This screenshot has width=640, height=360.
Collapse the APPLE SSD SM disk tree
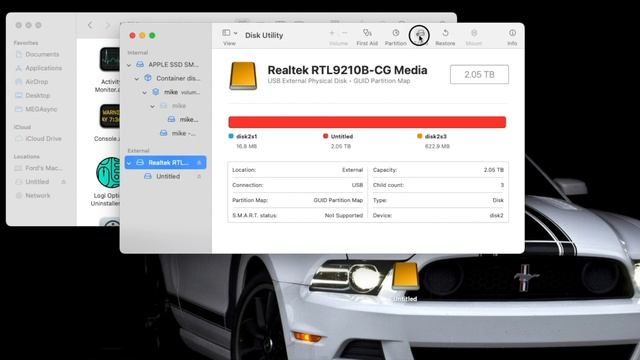(x=129, y=65)
